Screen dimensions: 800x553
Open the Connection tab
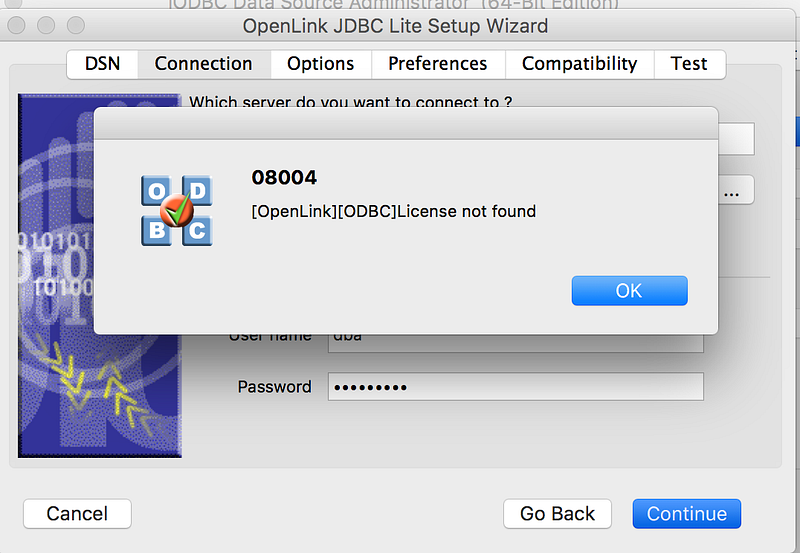[204, 64]
